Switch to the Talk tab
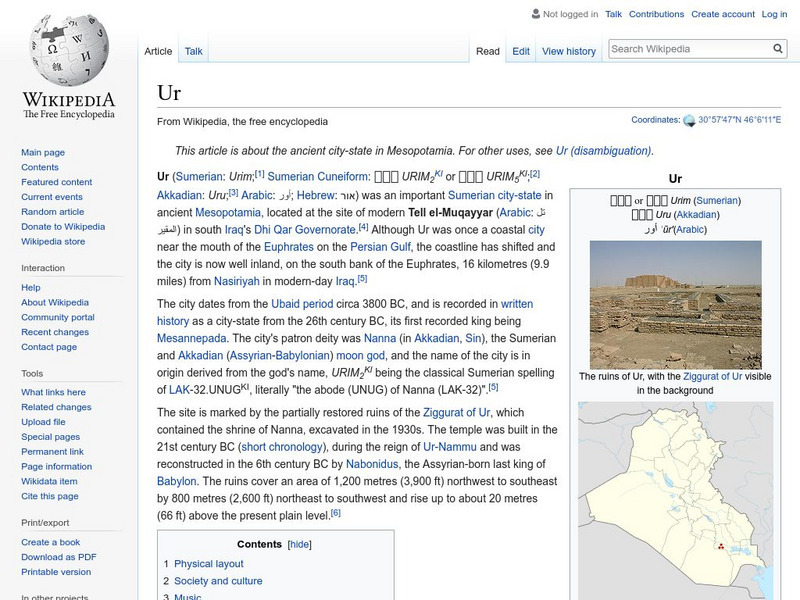800x600 pixels. point(192,50)
